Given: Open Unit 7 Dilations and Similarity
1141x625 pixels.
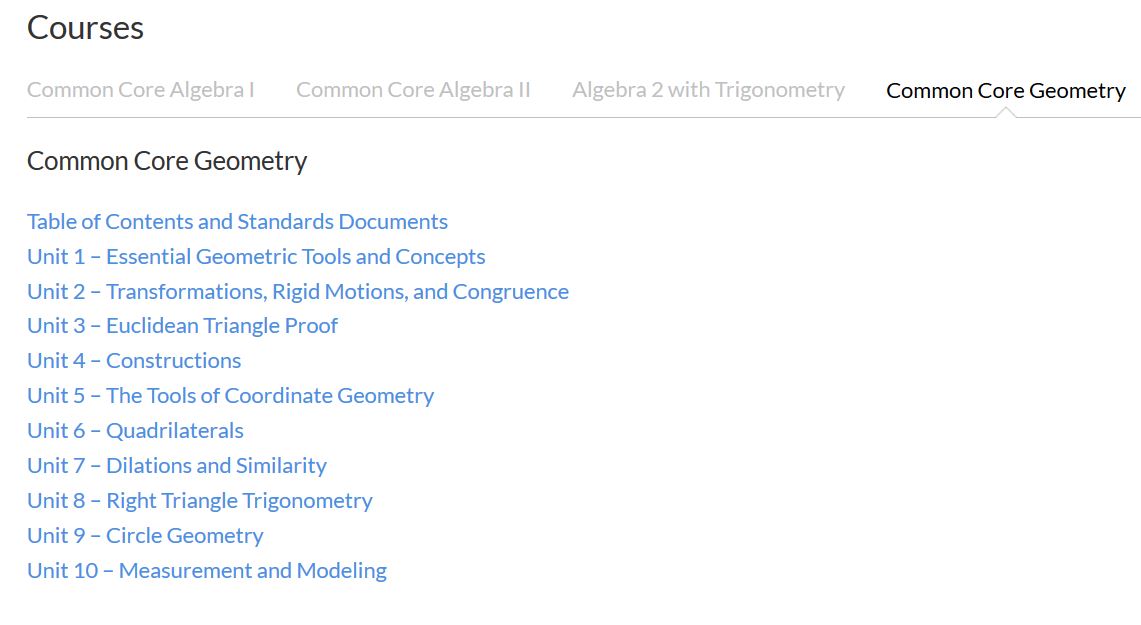Looking at the screenshot, I should coord(177,465).
